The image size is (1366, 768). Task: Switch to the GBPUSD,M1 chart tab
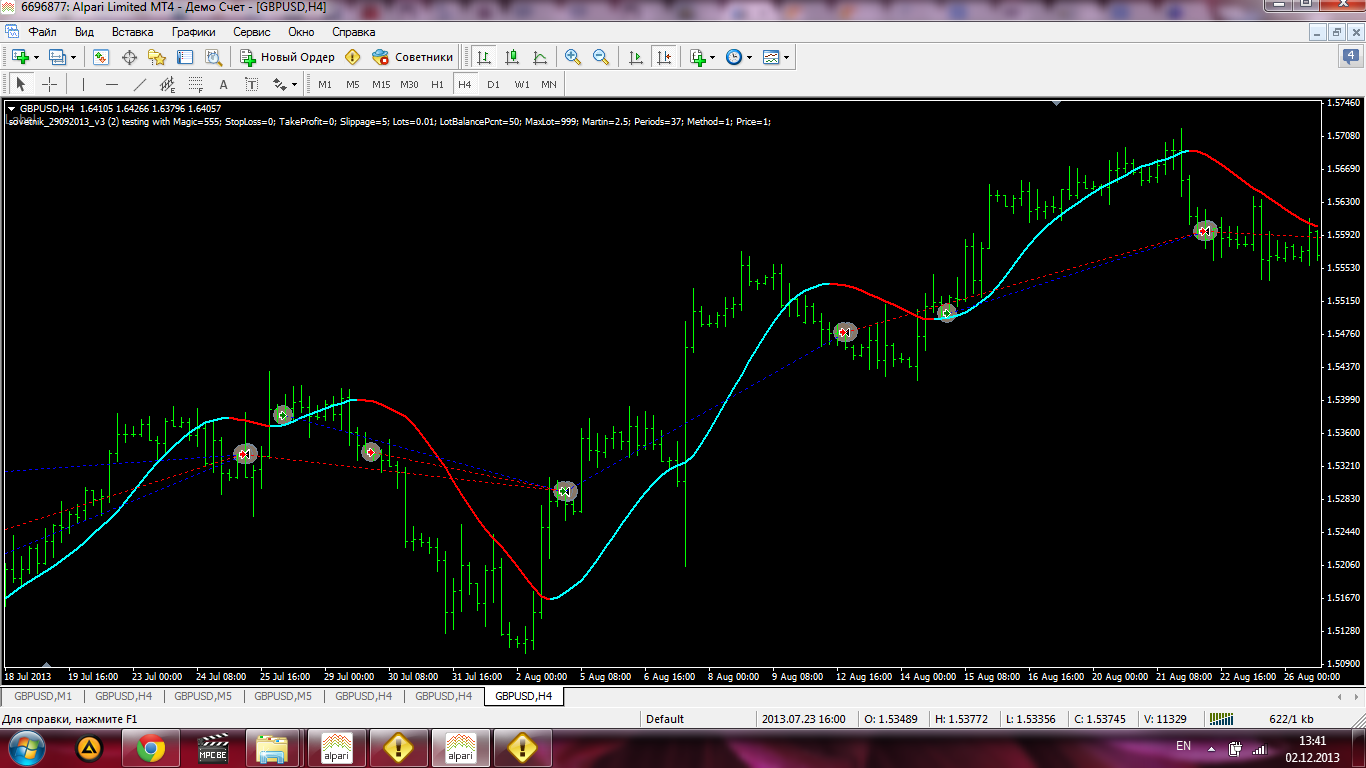(43, 696)
